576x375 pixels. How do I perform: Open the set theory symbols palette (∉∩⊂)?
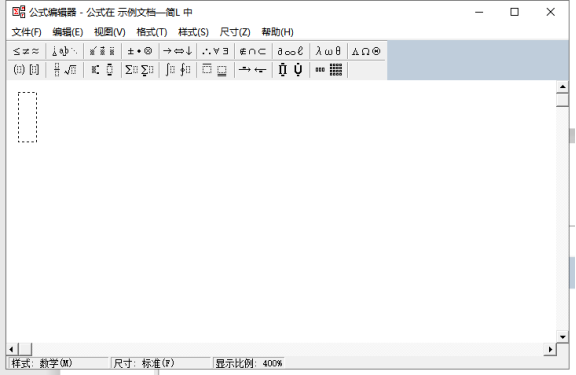(253, 51)
